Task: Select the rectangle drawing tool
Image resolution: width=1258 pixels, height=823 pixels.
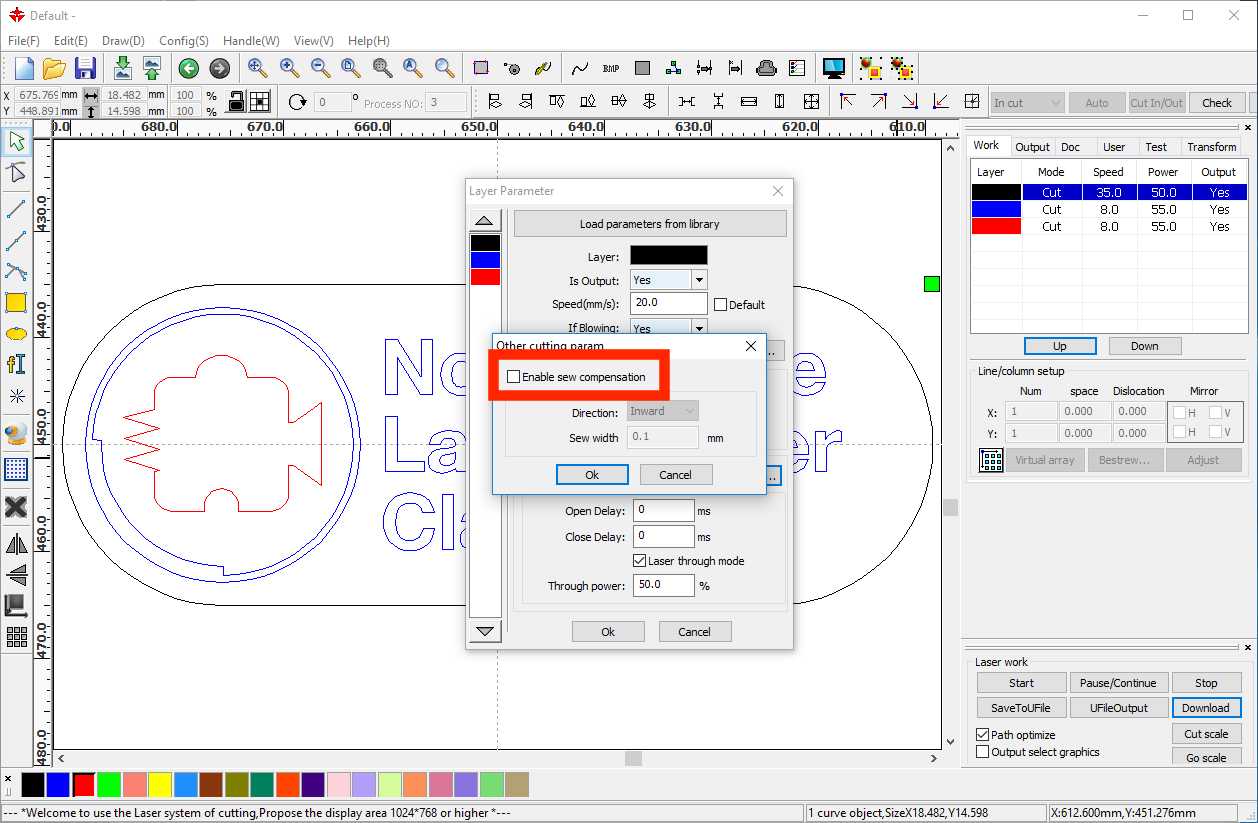Action: 16,302
